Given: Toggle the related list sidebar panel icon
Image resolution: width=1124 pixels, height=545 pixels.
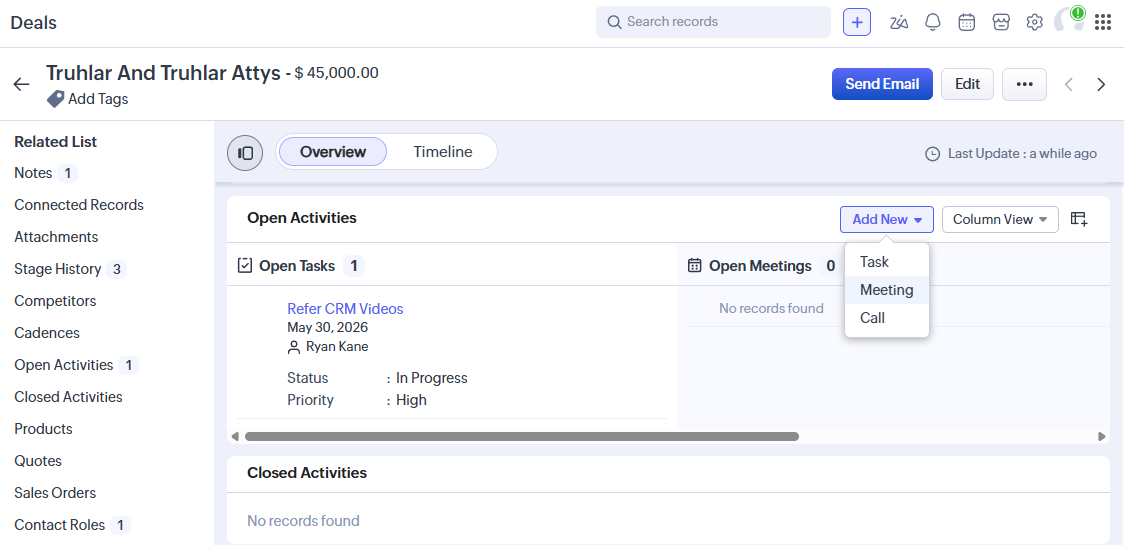Looking at the screenshot, I should point(245,153).
